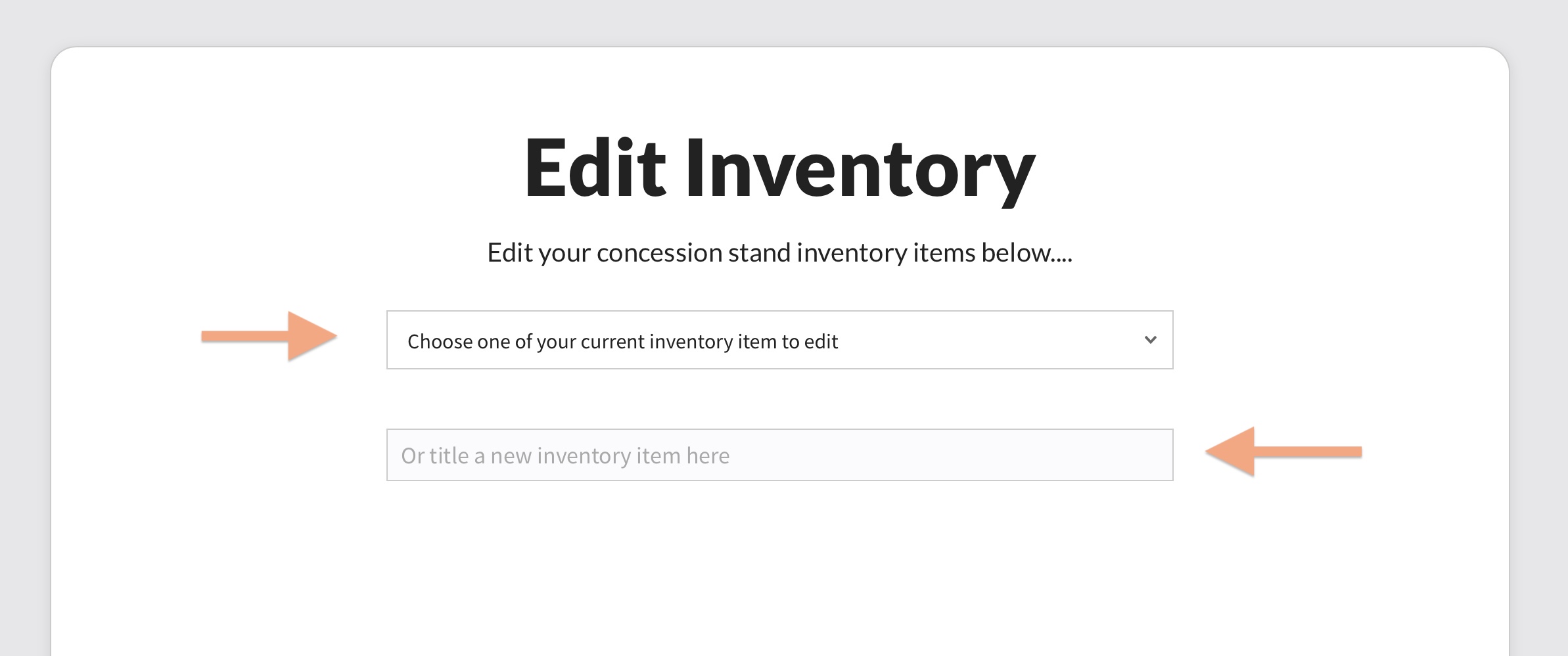Click blank space inside the dropdown box
Screen dimensions: 1568x656
986,340
